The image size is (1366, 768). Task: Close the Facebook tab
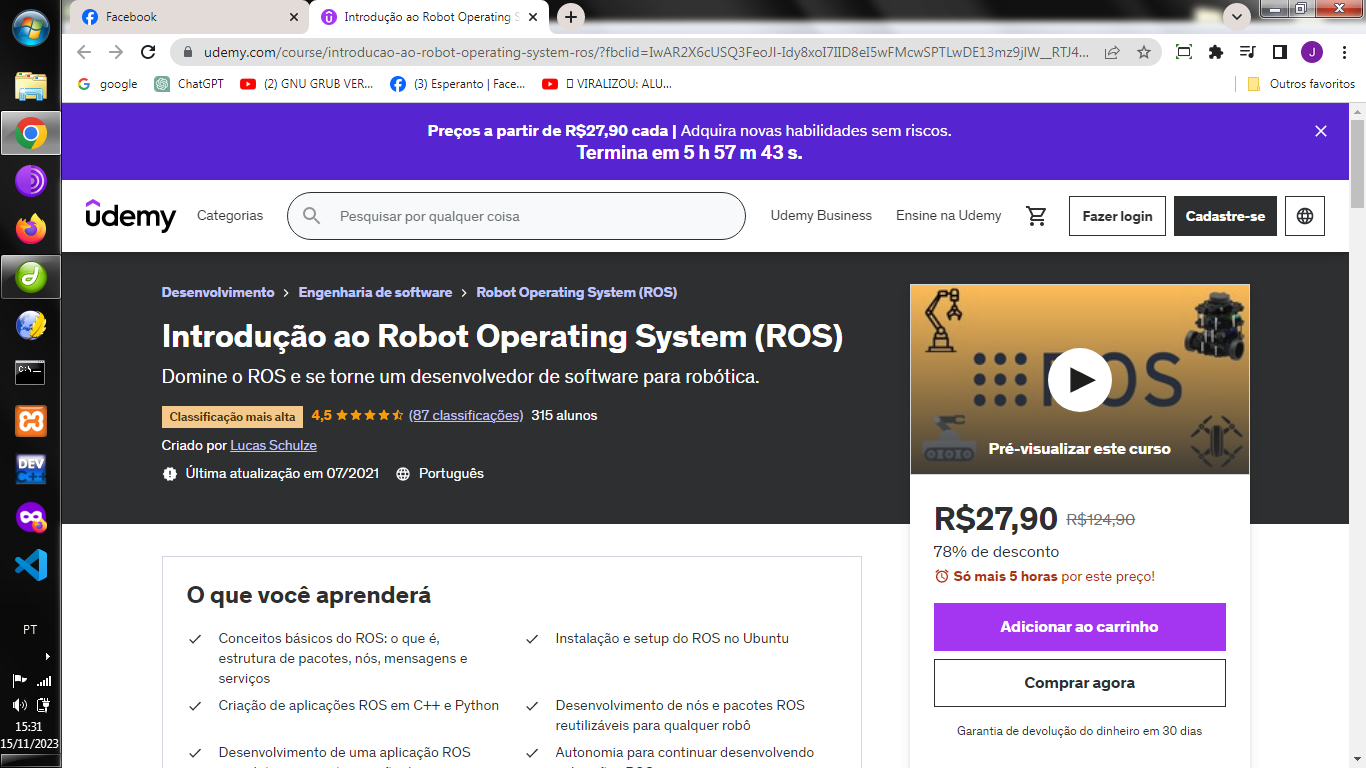(293, 17)
